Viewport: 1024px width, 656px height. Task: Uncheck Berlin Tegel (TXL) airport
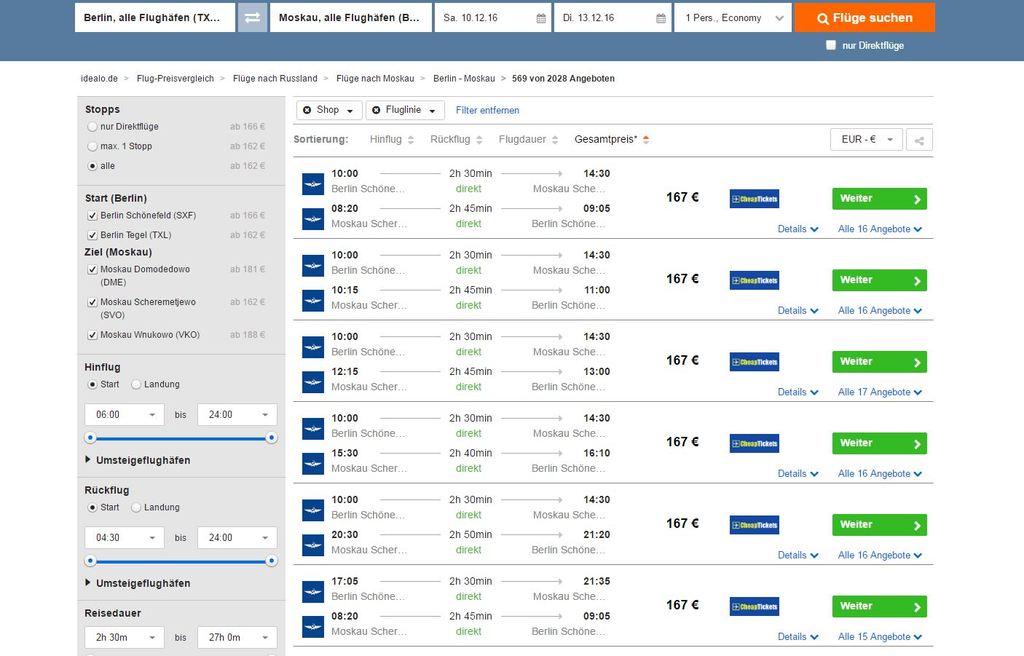[x=92, y=235]
